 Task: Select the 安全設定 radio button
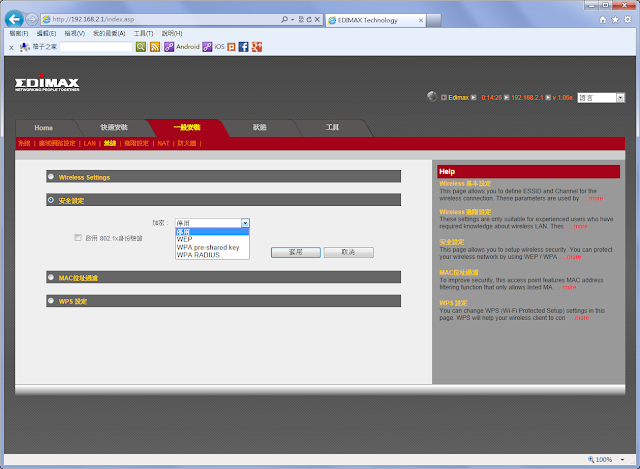(x=51, y=200)
